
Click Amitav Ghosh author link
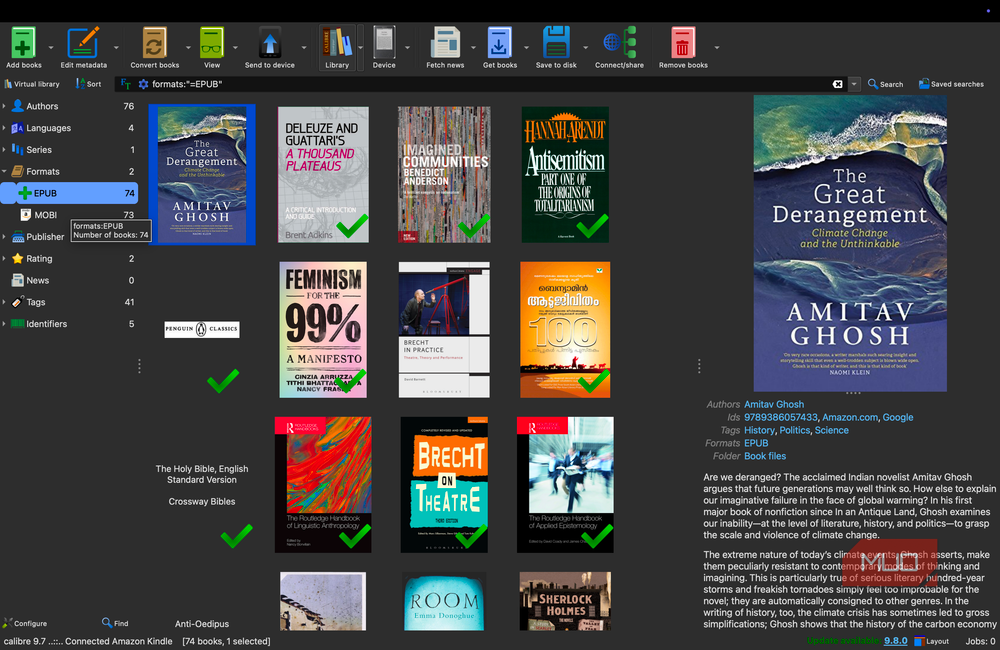point(774,404)
